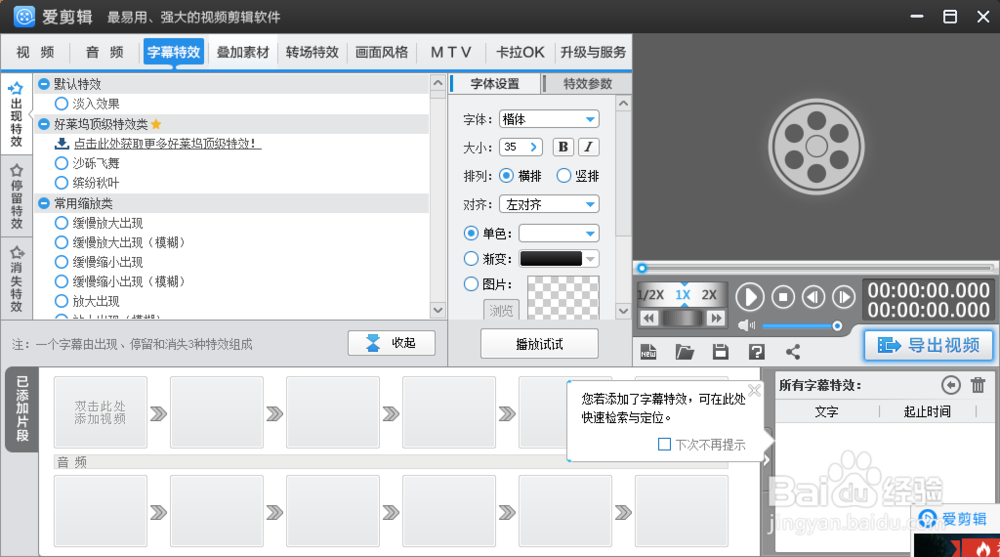
Task: Select 渐变 gradient color mode
Action: point(471,258)
